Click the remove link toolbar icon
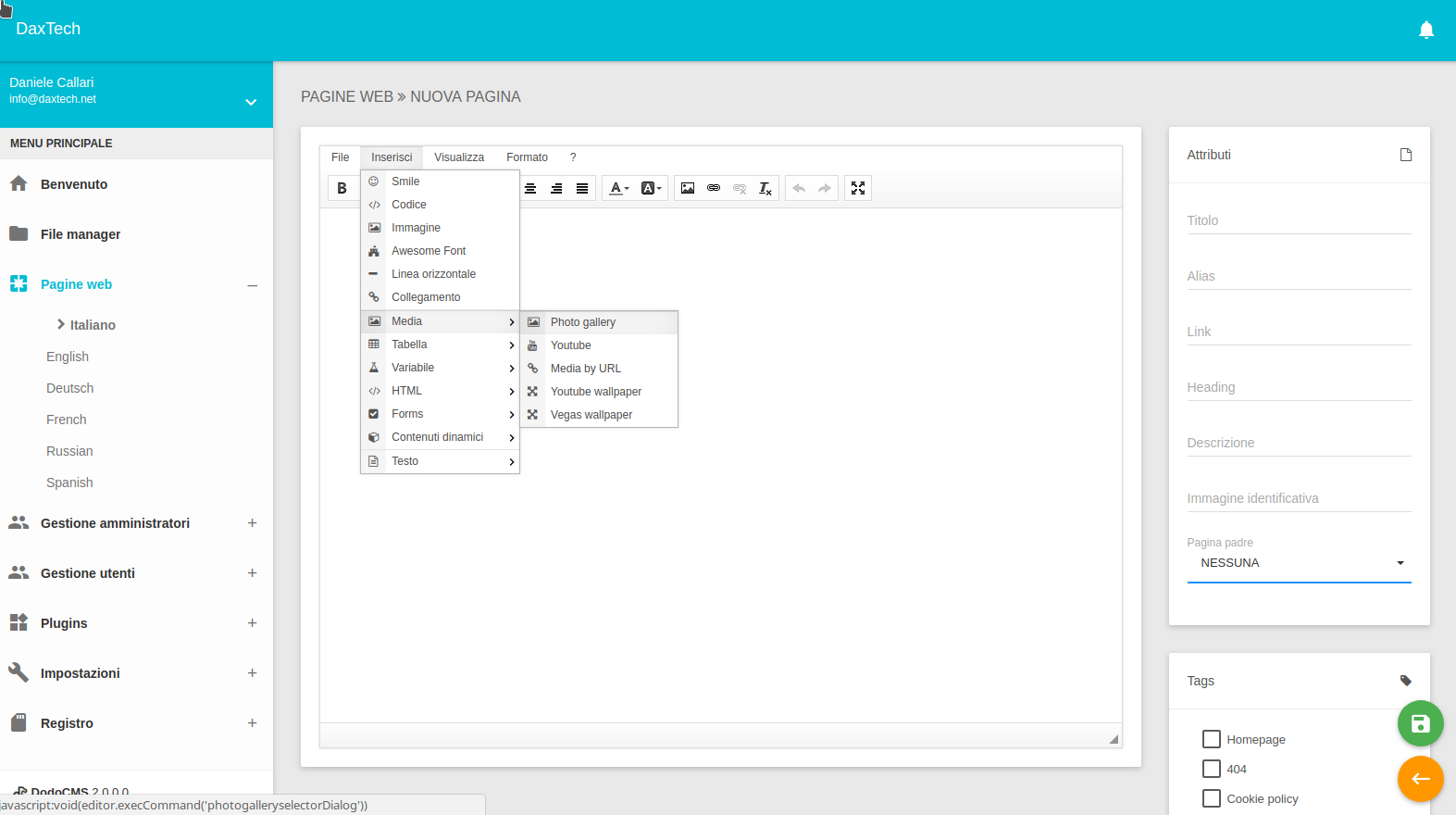Image resolution: width=1456 pixels, height=815 pixels. click(x=740, y=188)
